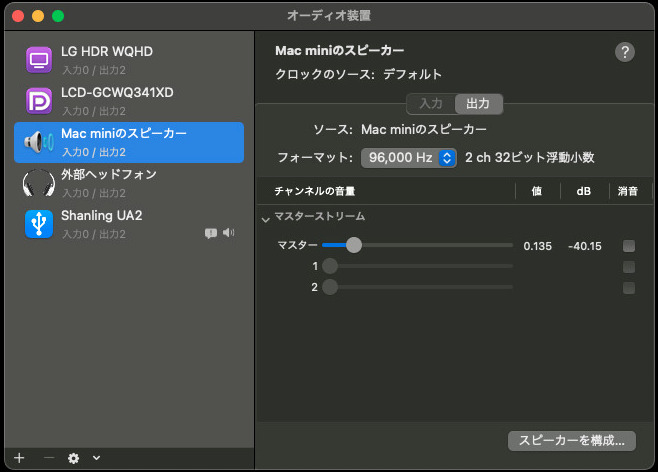The height and width of the screenshot is (472, 658).
Task: Select Mac miniのスピーカー in device list
Action: tap(129, 142)
